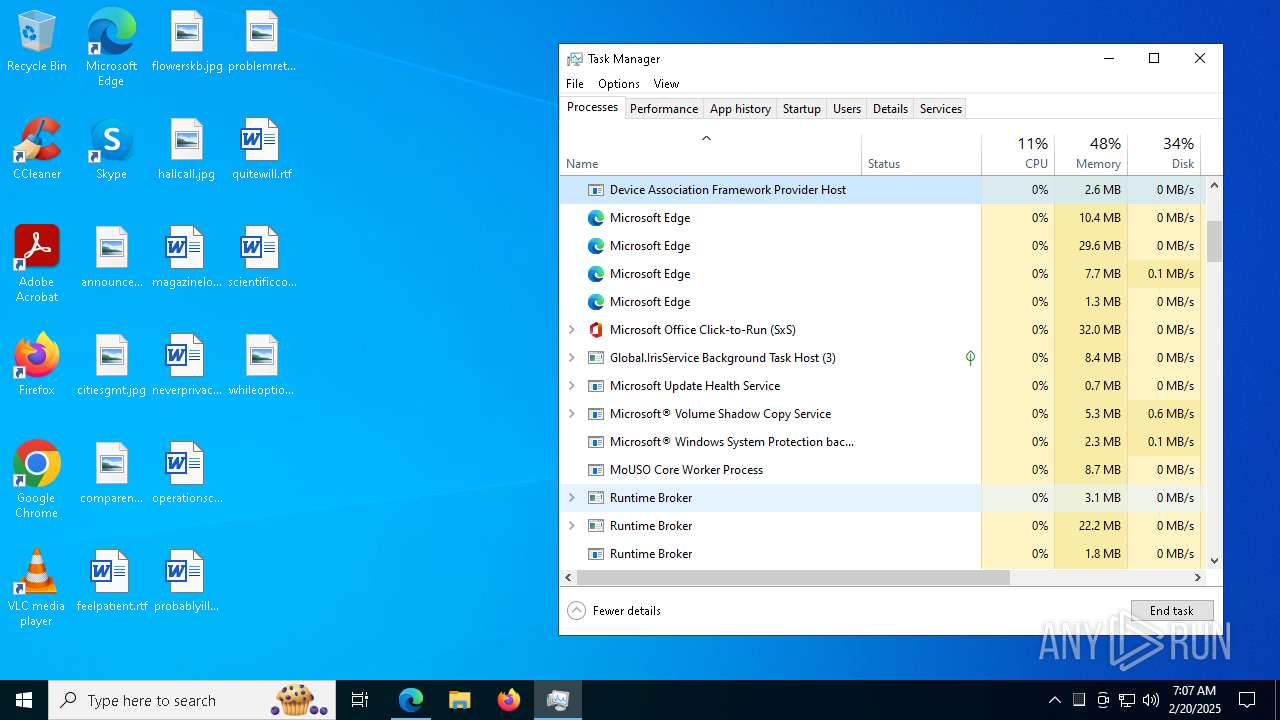
Task: Show hidden icons in system tray
Action: pyautogui.click(x=1054, y=700)
